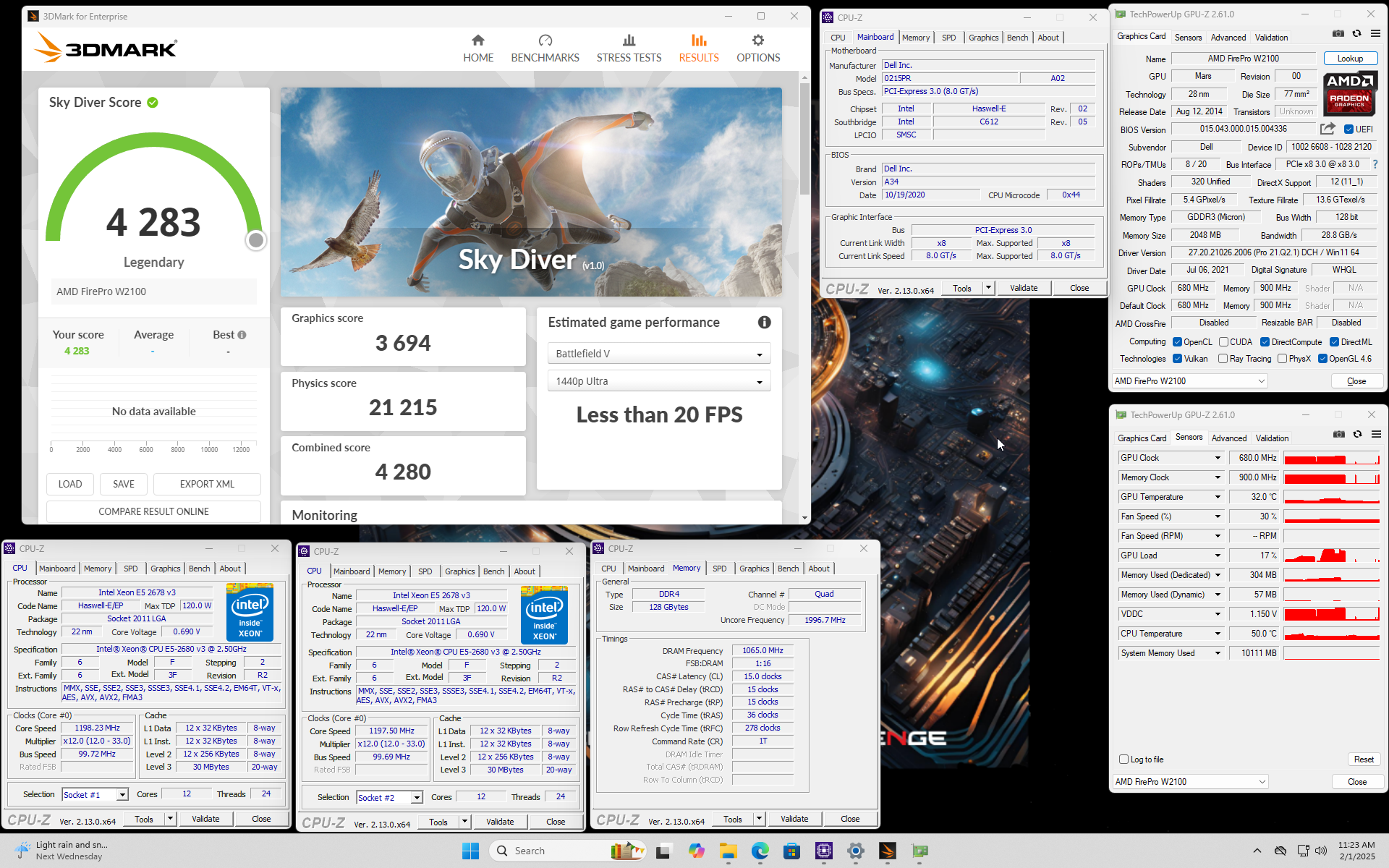Viewport: 1389px width, 868px height.
Task: Click the Bus Interface question mark in GPU-Z
Action: (1375, 164)
